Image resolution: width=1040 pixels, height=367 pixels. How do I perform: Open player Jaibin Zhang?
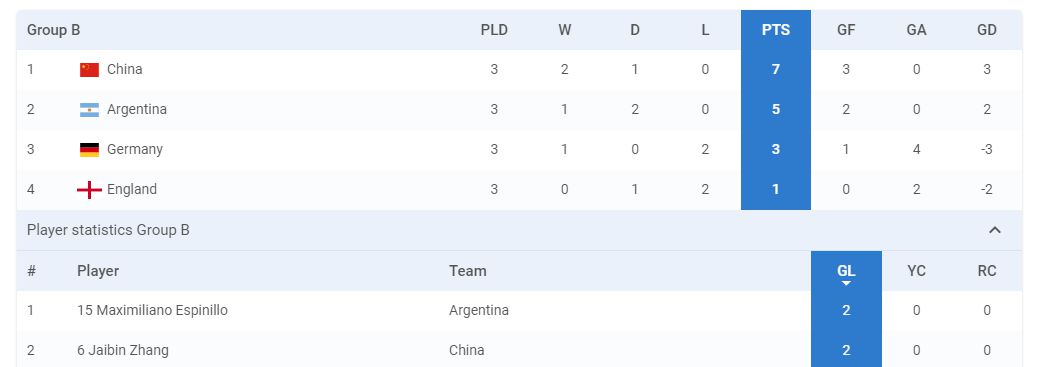(x=123, y=350)
